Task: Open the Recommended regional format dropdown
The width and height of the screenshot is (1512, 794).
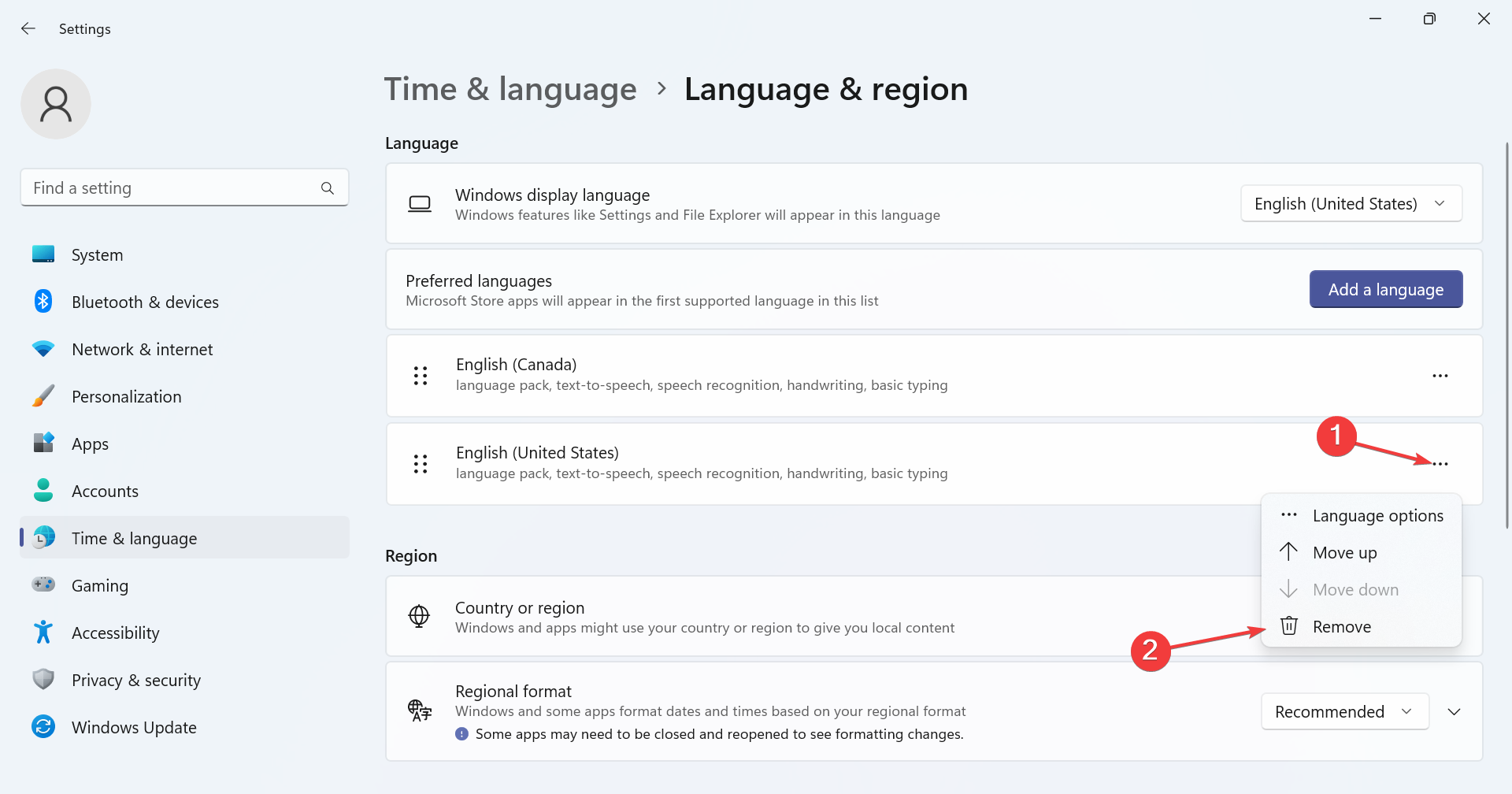Action: pyautogui.click(x=1344, y=711)
